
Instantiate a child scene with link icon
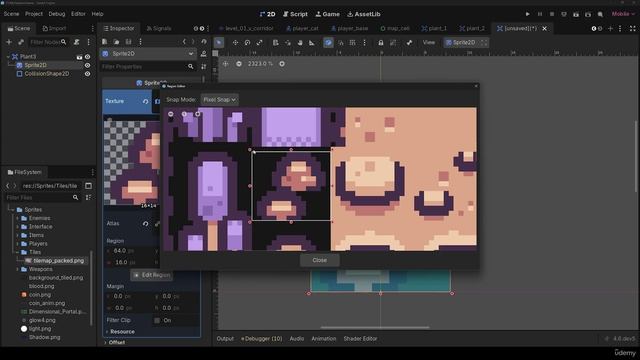[x=21, y=42]
